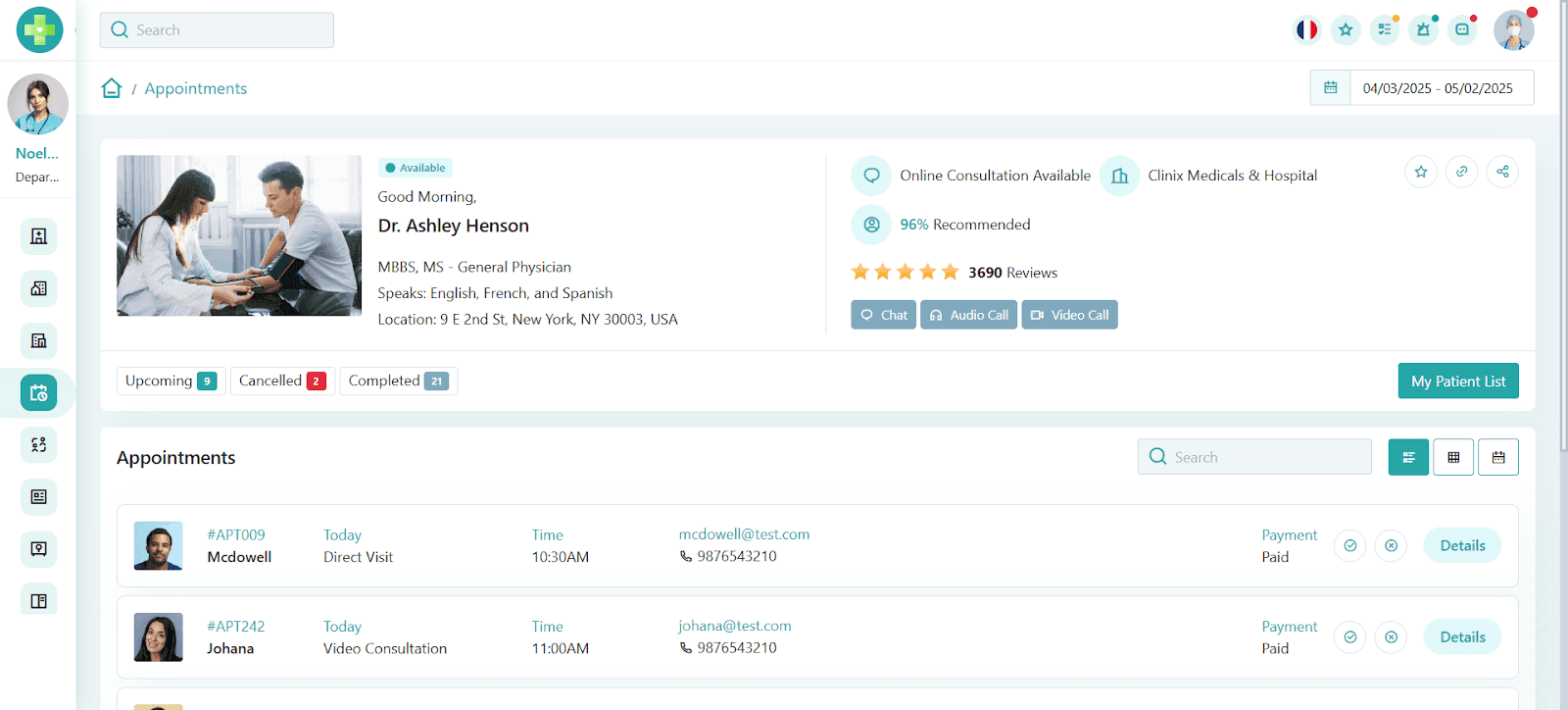Open the star favorites icon in header
The width and height of the screenshot is (1568, 710).
(1346, 30)
